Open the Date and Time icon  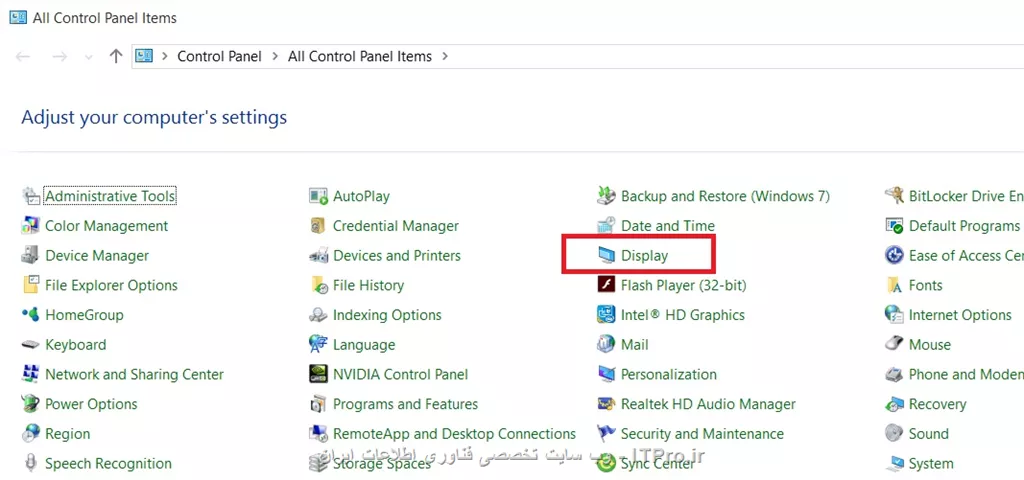click(x=607, y=226)
